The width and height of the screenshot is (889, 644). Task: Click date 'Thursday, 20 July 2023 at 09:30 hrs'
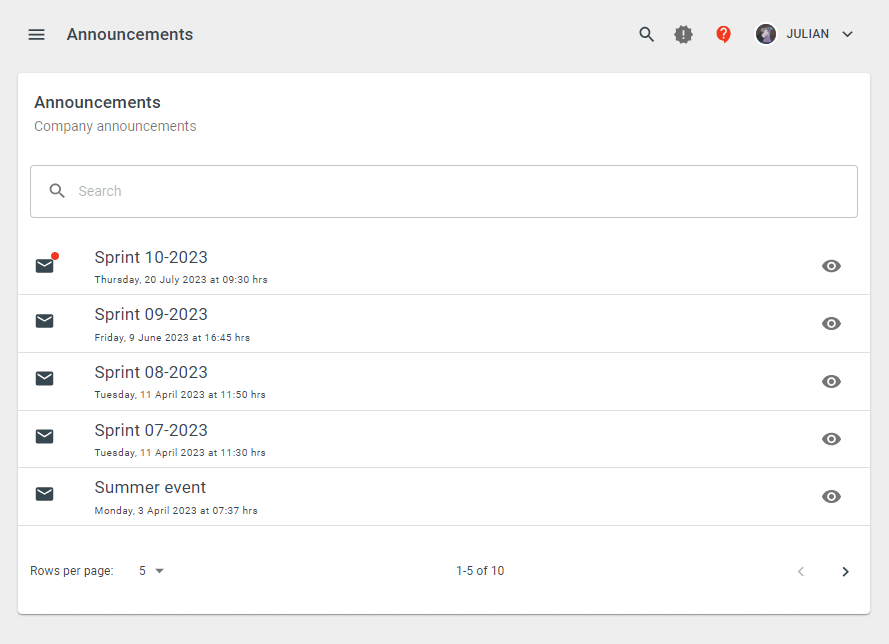(x=181, y=279)
